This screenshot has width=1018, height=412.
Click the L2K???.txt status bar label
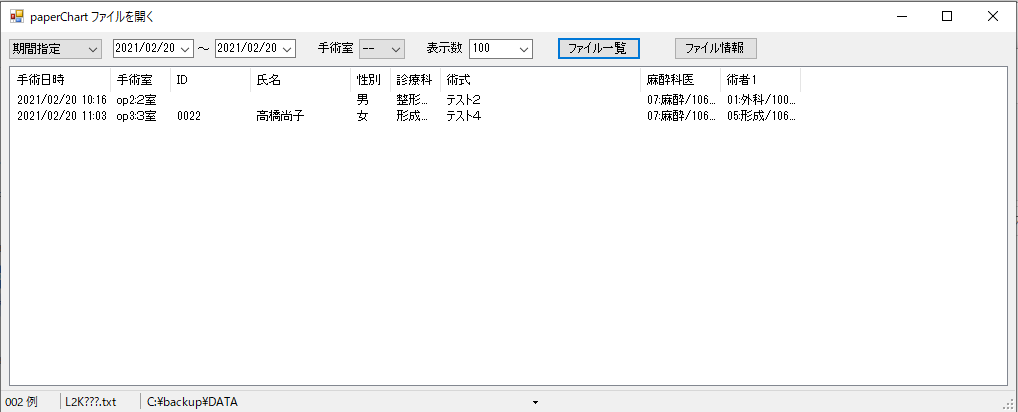pos(91,402)
